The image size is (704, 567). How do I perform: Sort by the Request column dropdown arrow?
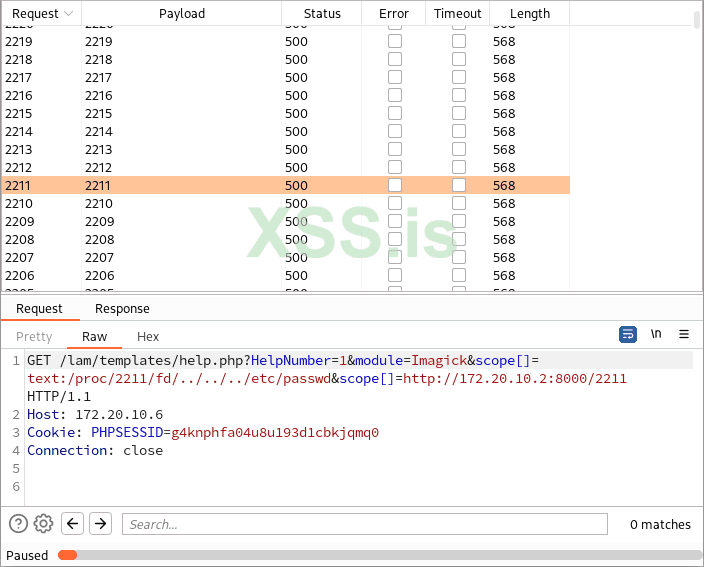point(69,13)
